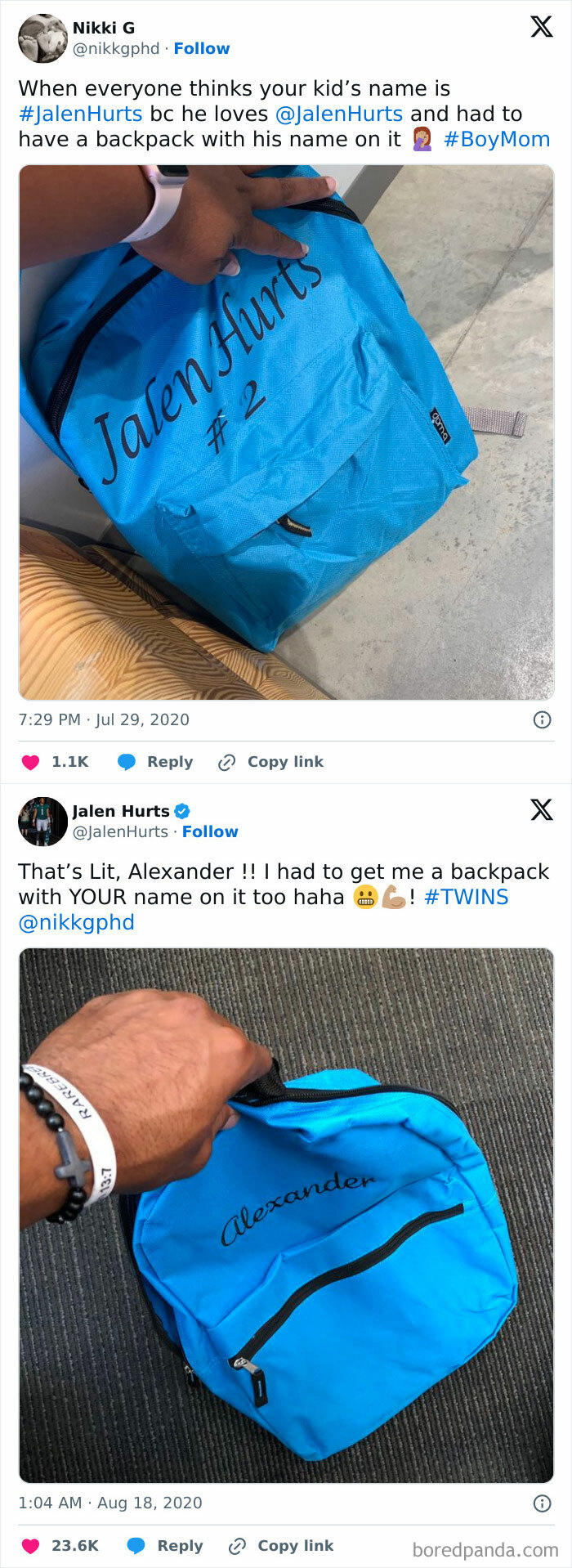Click Jalen Hurts' profile avatar

coord(42,821)
